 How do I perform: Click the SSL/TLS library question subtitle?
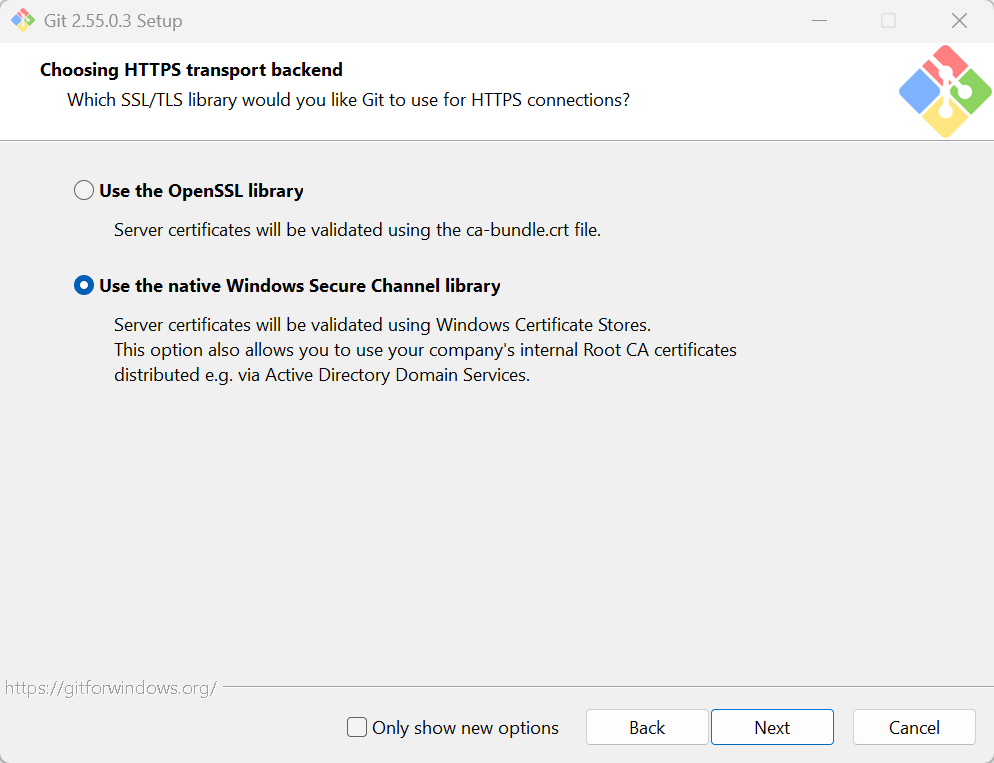tap(349, 100)
